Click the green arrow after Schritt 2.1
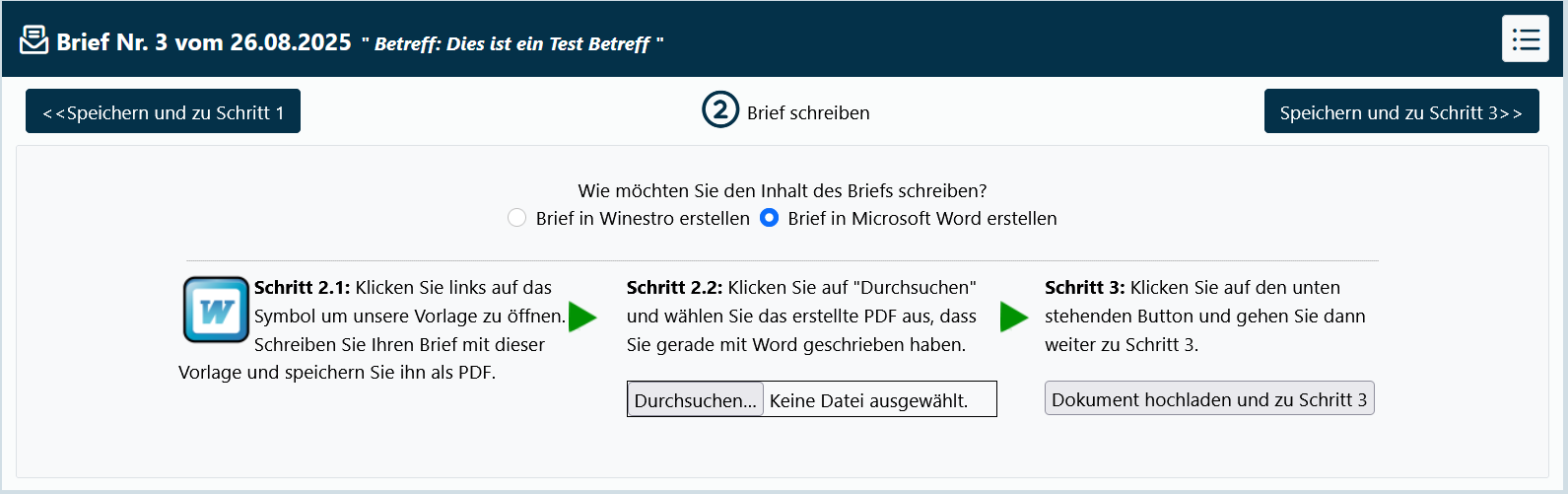The image size is (1568, 494). pyautogui.click(x=582, y=317)
